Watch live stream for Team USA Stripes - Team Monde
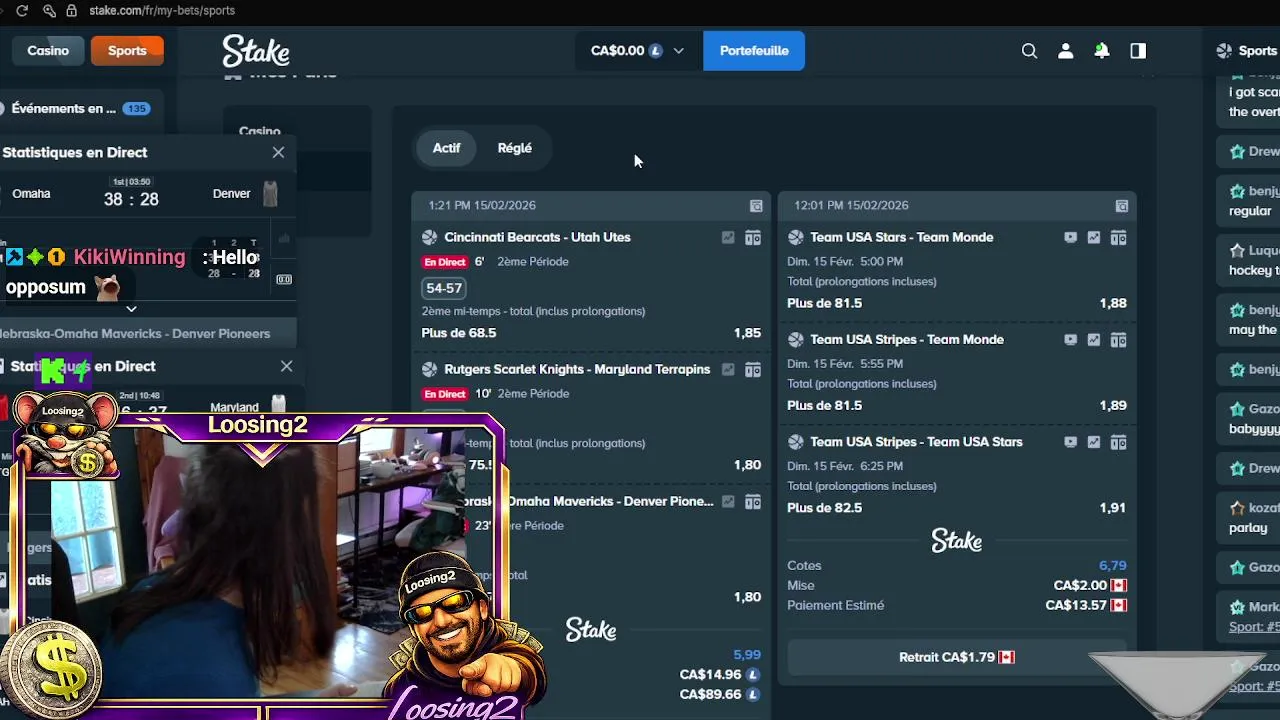Viewport: 1280px width, 720px height. click(1070, 339)
